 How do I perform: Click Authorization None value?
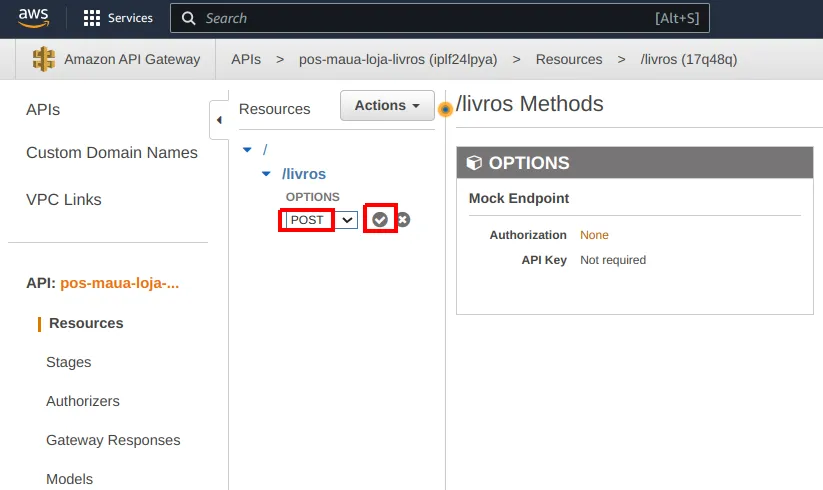[x=594, y=235]
